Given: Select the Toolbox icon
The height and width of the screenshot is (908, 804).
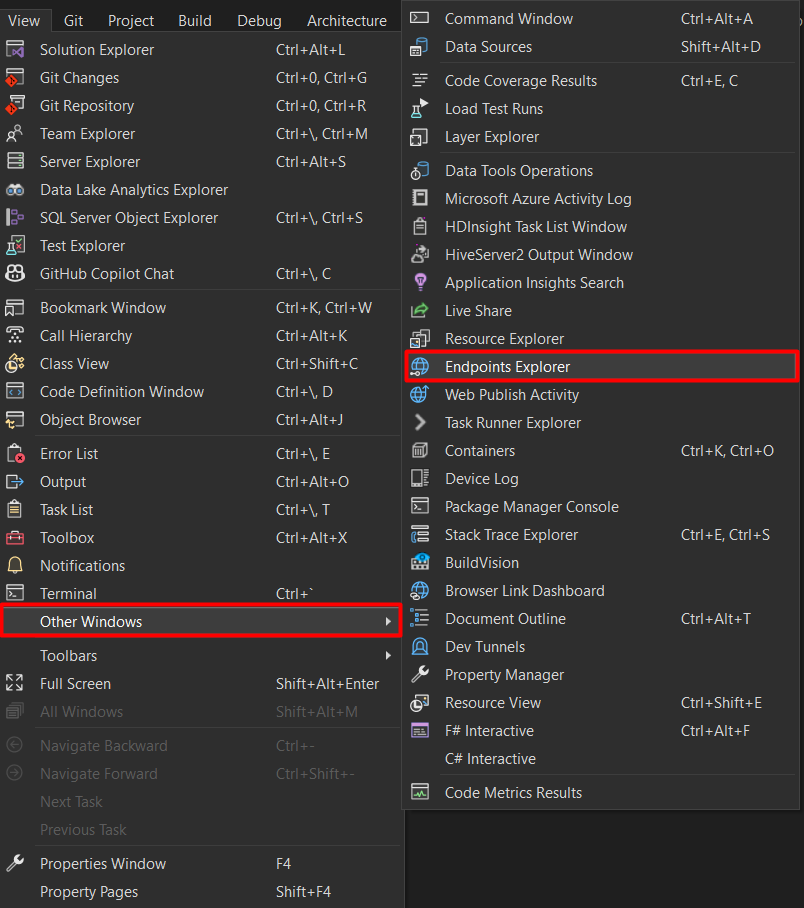Looking at the screenshot, I should click(15, 537).
